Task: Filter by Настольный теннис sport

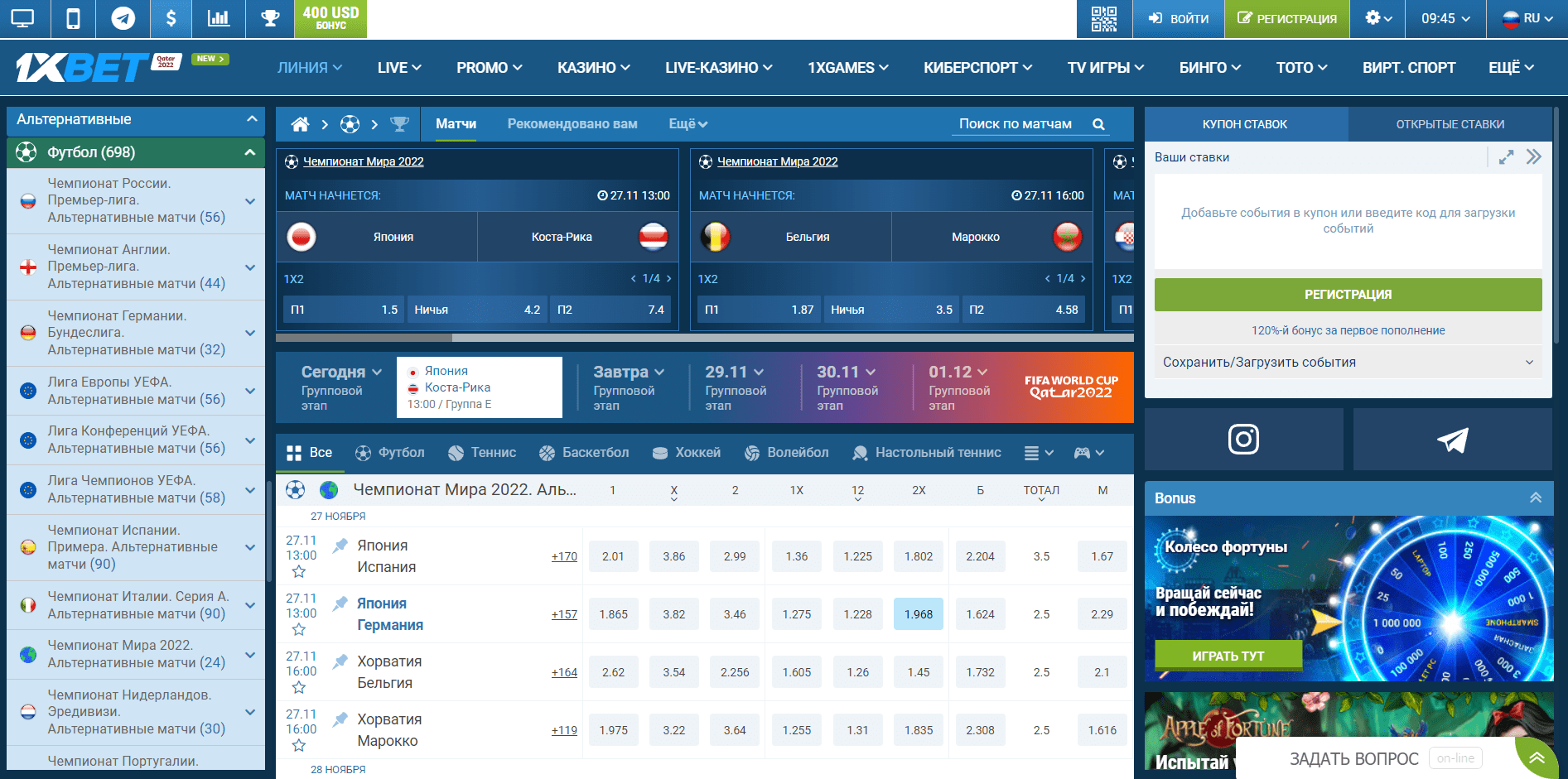Action: click(927, 453)
